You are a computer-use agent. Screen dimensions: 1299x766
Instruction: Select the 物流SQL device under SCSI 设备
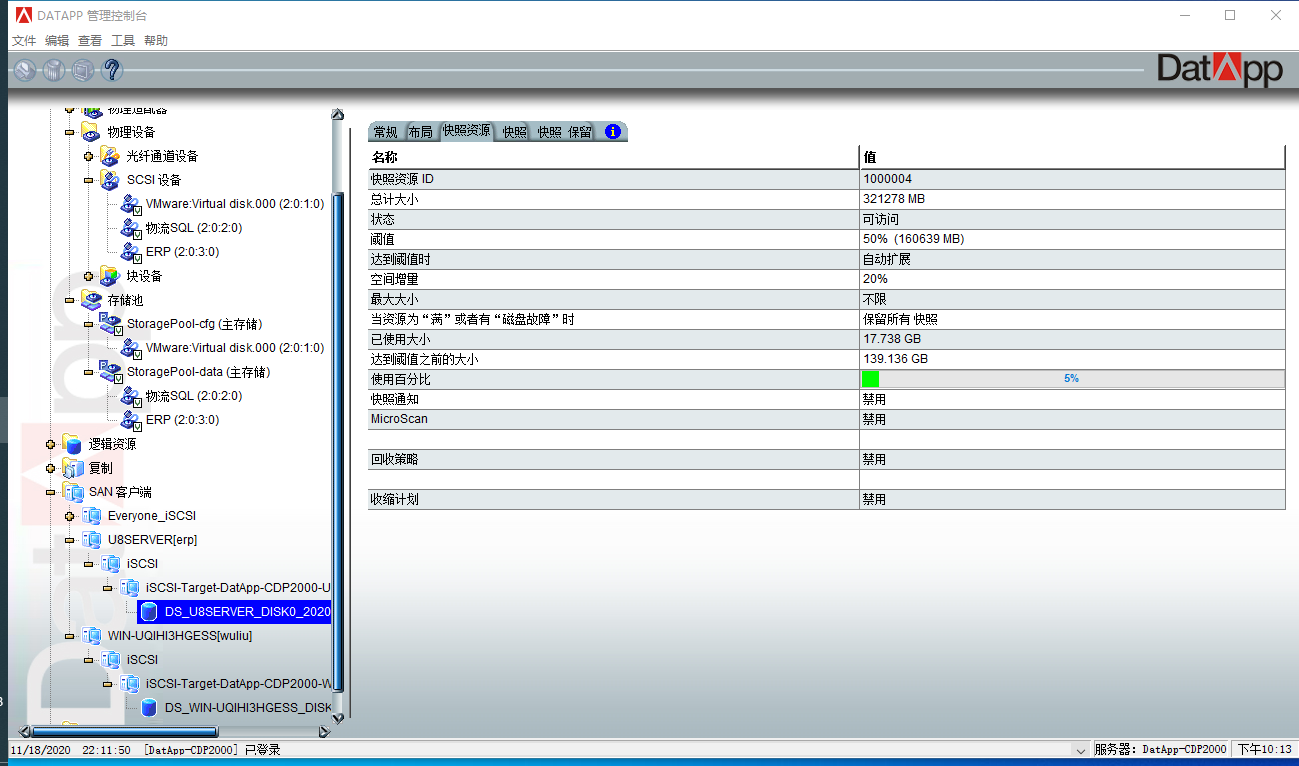(x=193, y=228)
